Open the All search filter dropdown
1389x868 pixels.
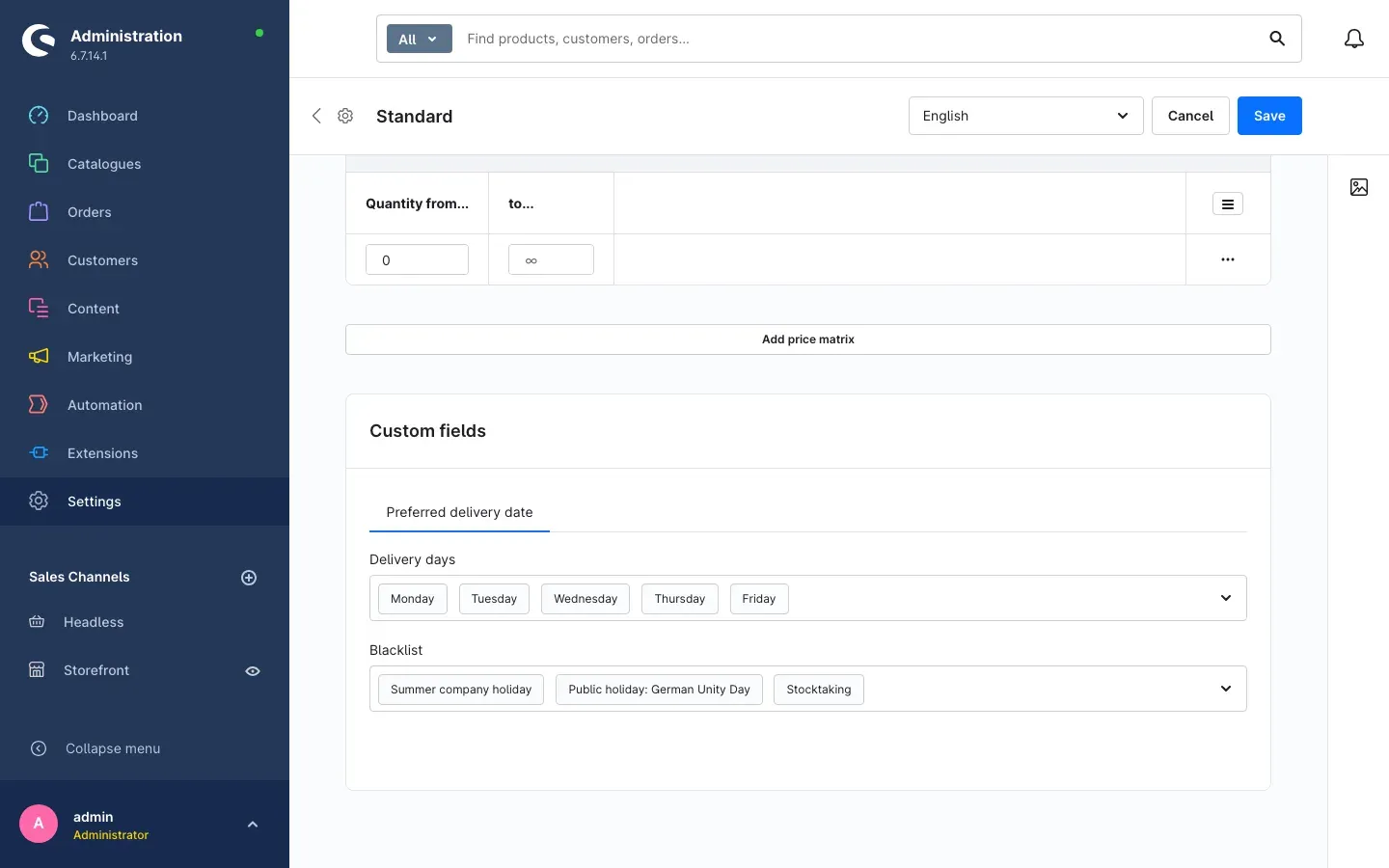coord(420,39)
